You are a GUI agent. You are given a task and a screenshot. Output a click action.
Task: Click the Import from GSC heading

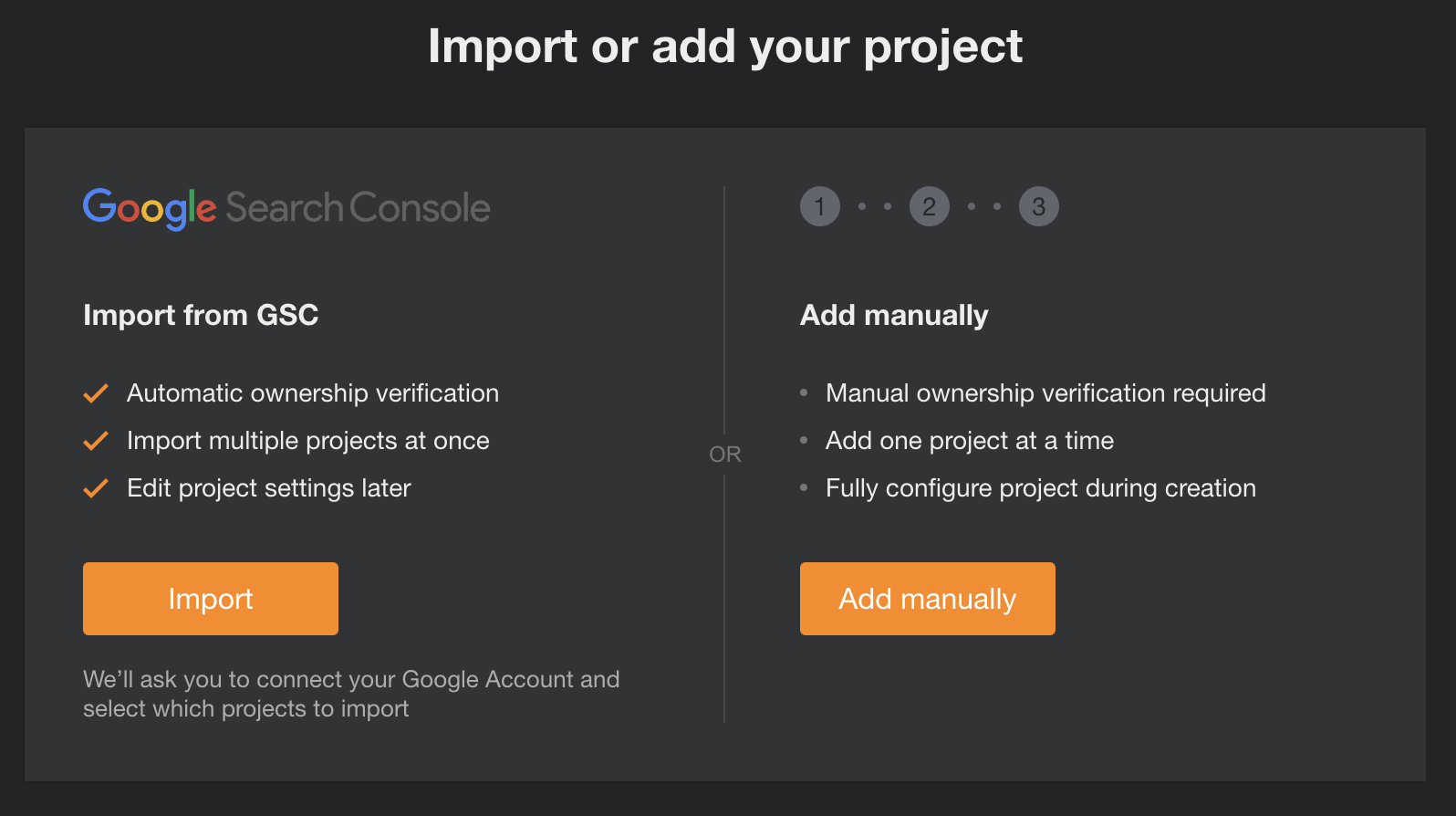(201, 315)
